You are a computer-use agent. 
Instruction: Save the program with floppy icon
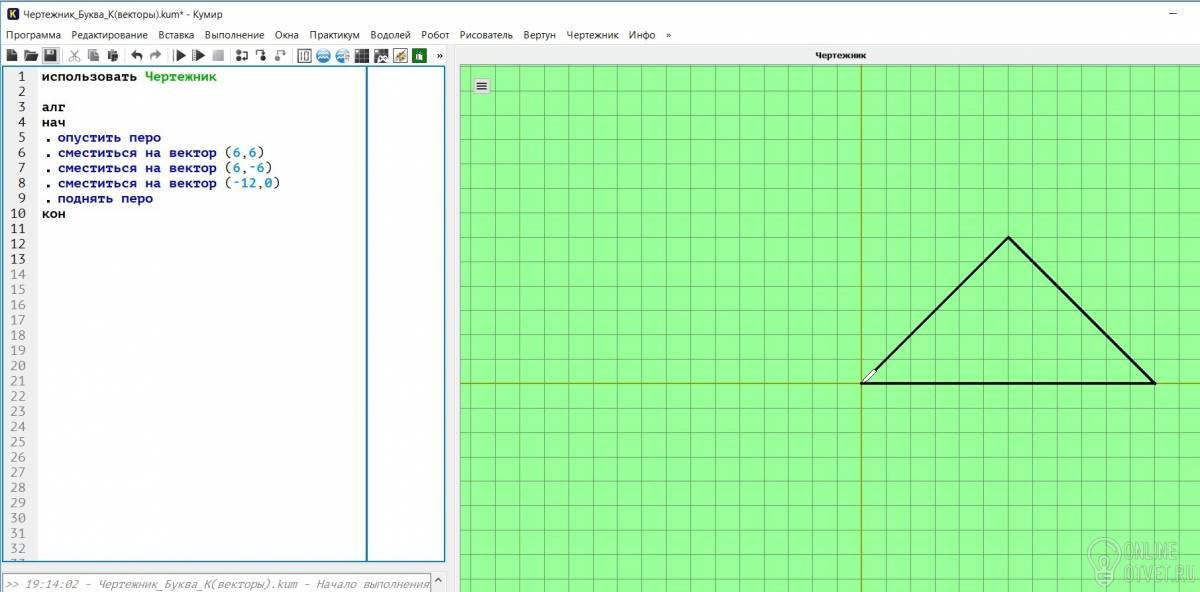pyautogui.click(x=50, y=55)
